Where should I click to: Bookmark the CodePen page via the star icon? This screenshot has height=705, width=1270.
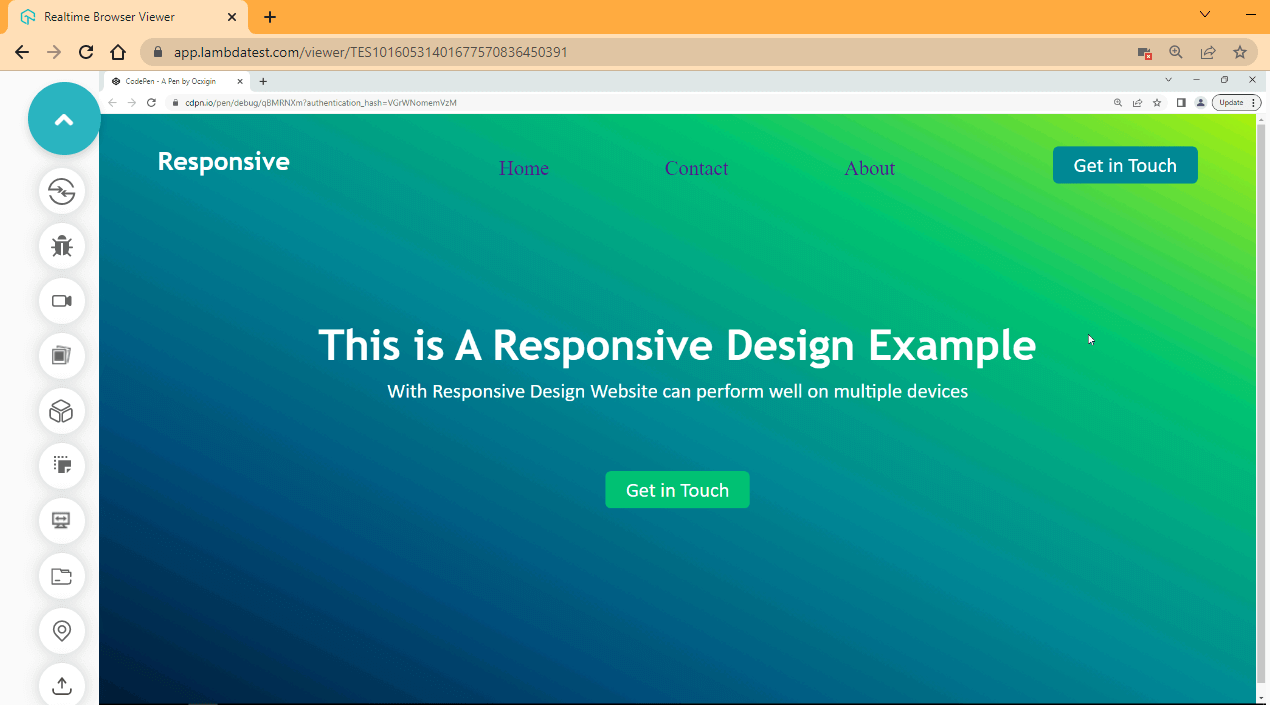tap(1157, 102)
